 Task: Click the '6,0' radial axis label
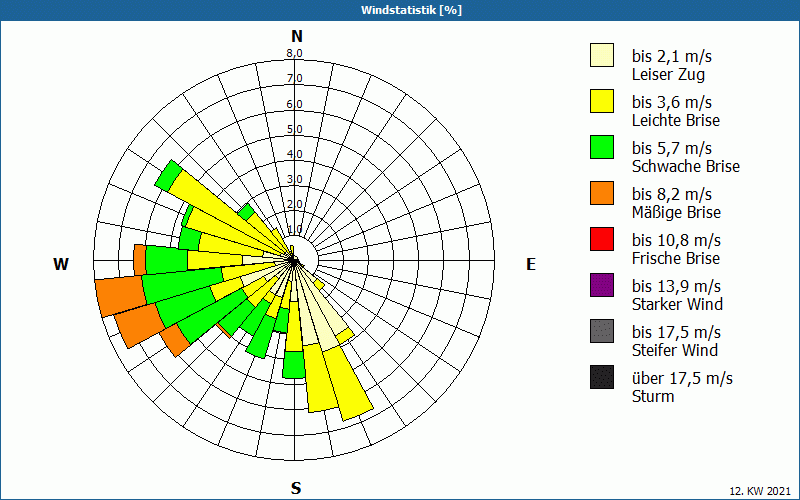click(x=295, y=104)
